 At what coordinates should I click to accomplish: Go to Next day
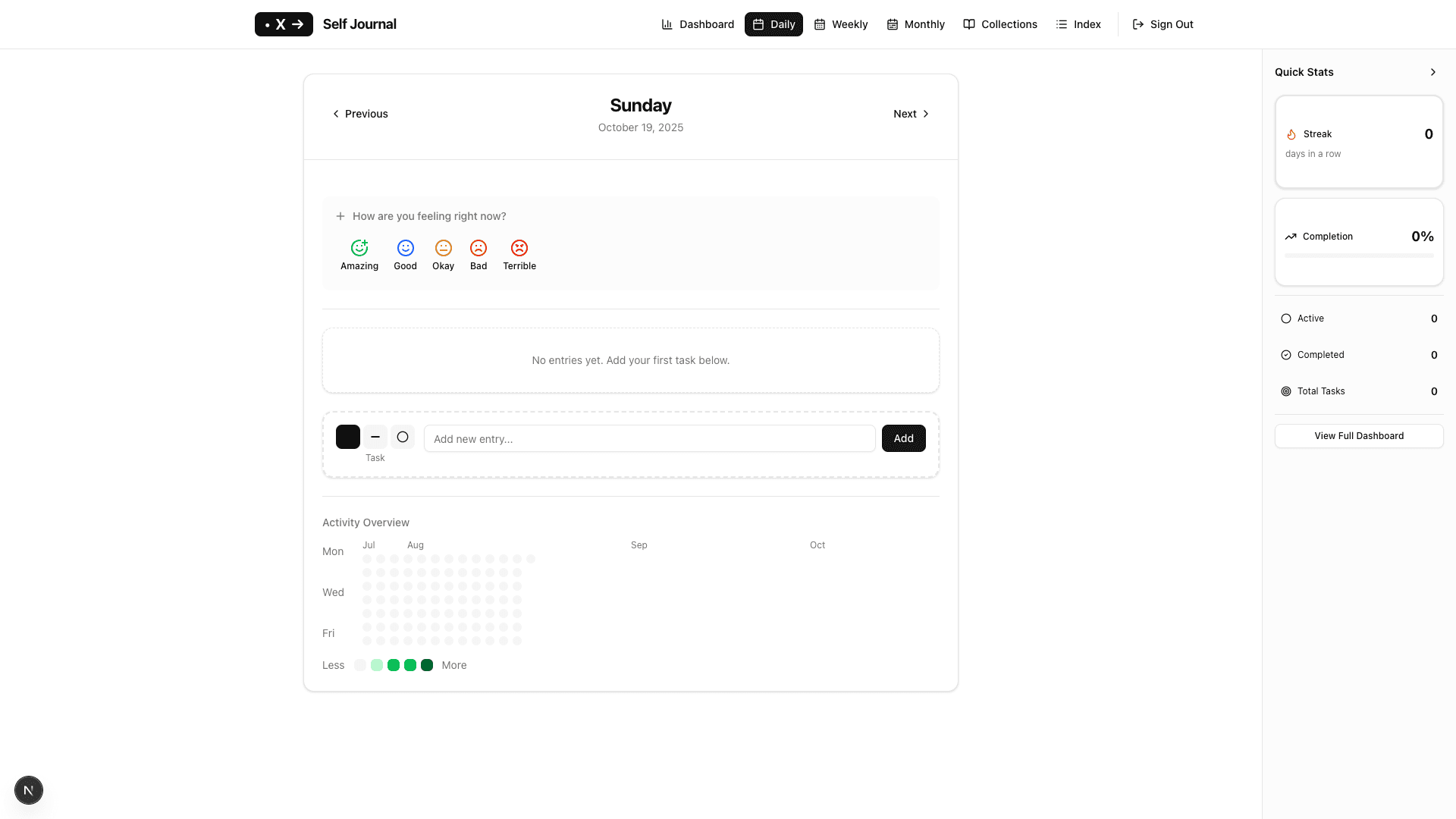[911, 114]
